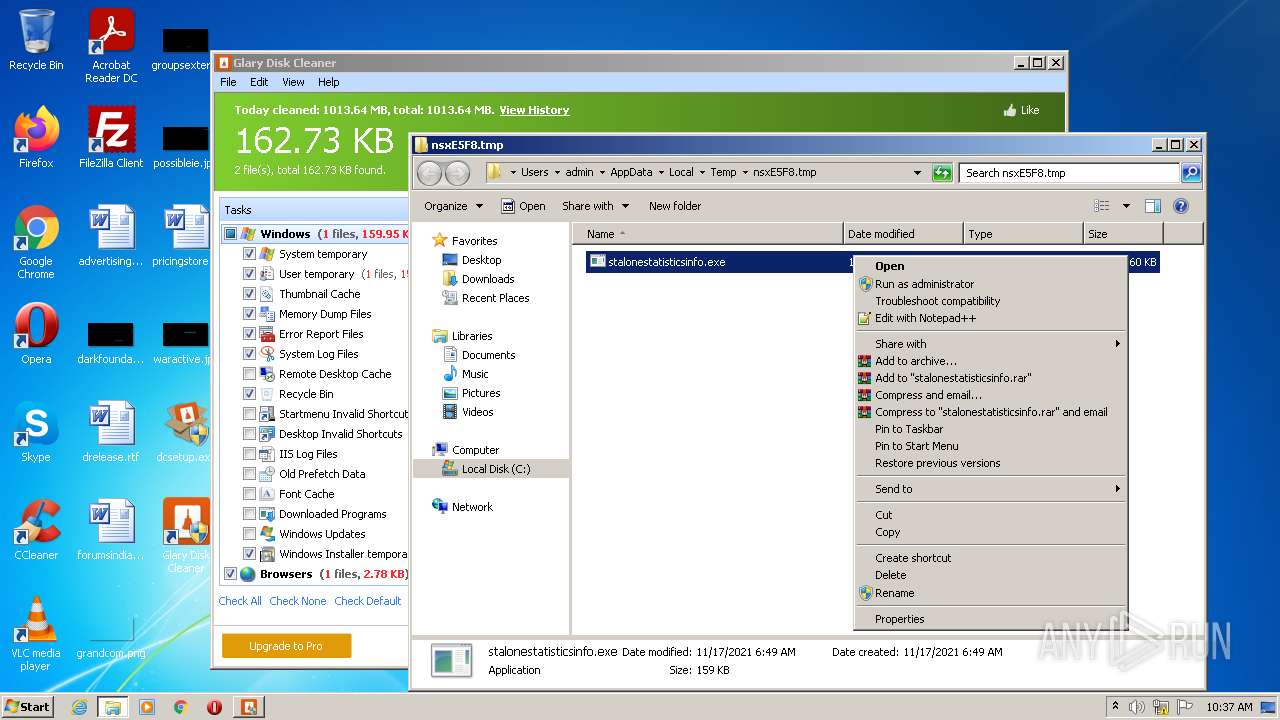Toggle the Error Report Files checkbox

pos(249,334)
